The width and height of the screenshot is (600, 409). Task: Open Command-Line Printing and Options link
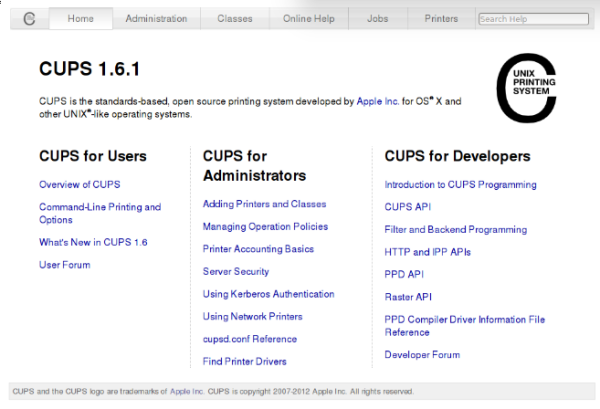click(99, 207)
